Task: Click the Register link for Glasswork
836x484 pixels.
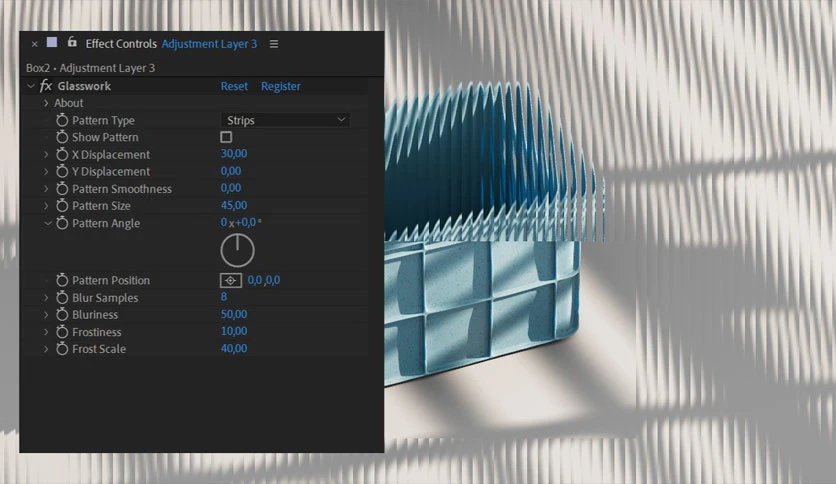Action: [280, 86]
